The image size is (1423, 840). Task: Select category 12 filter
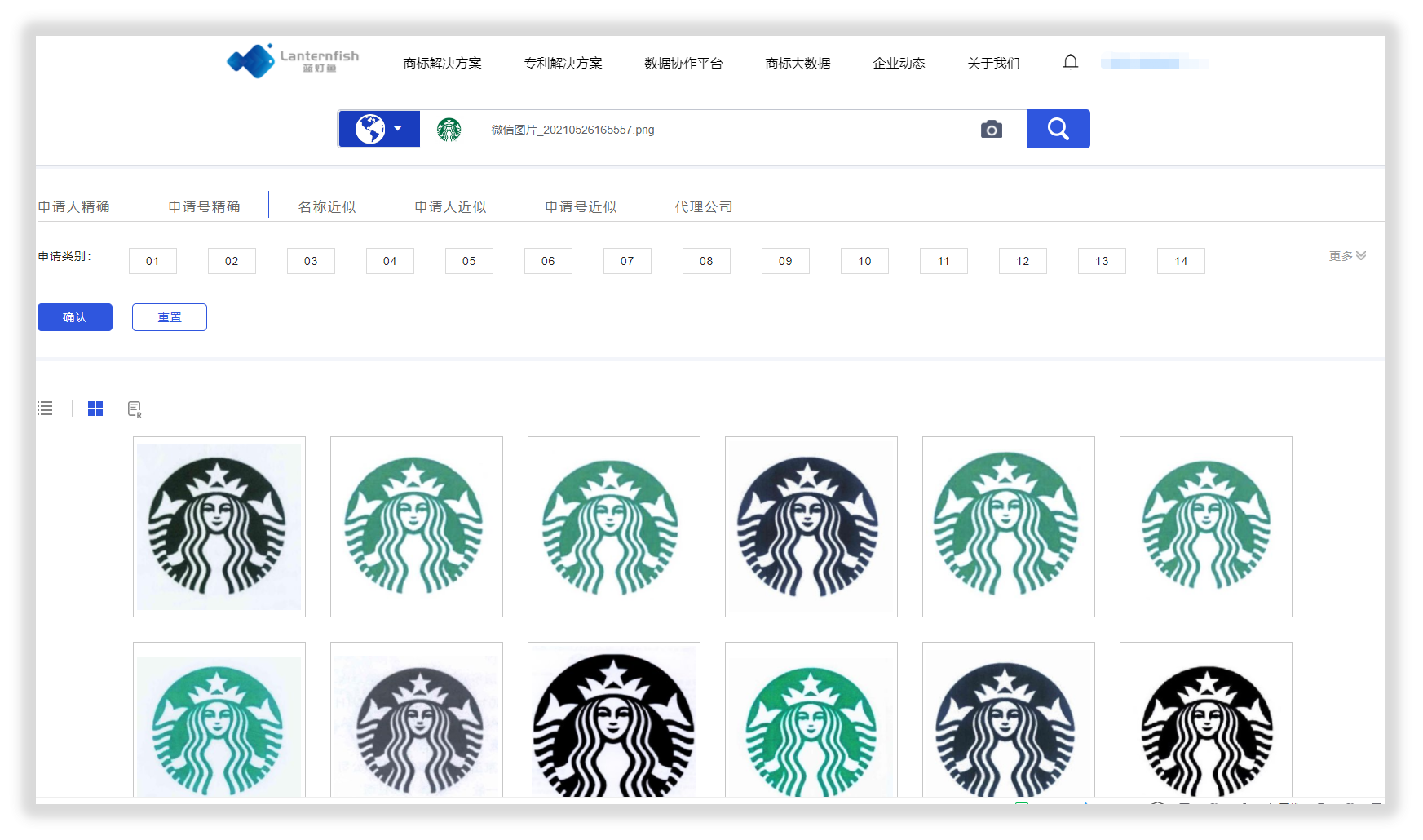pos(1023,261)
